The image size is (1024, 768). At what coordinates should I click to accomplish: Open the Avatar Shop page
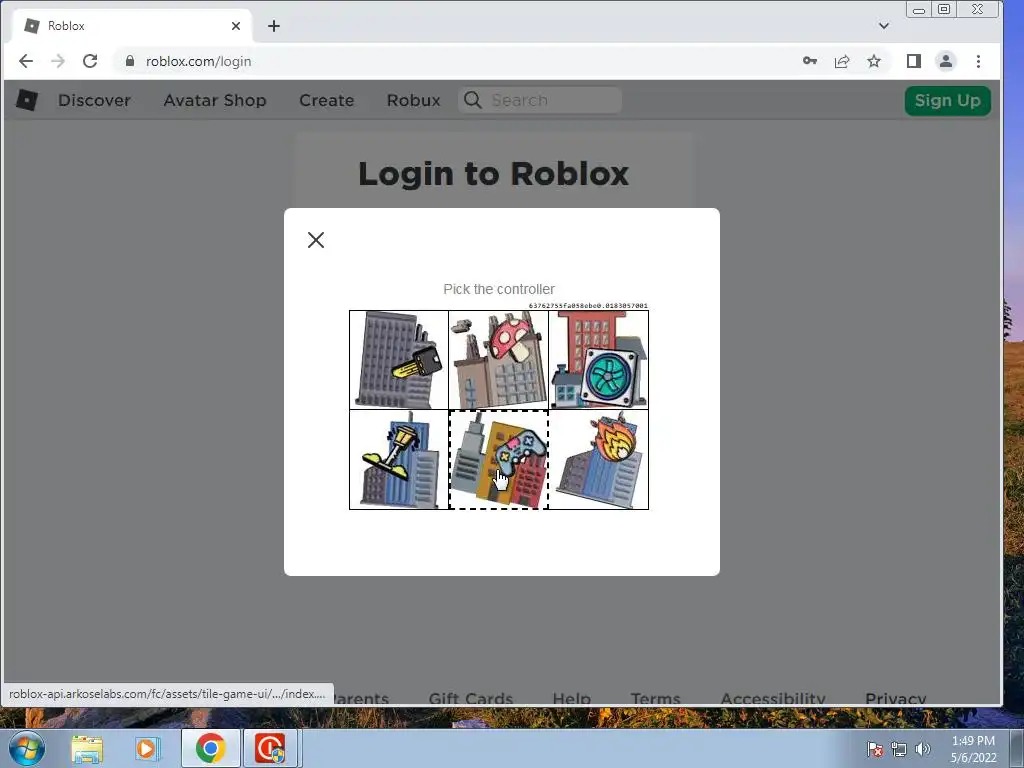click(x=215, y=100)
